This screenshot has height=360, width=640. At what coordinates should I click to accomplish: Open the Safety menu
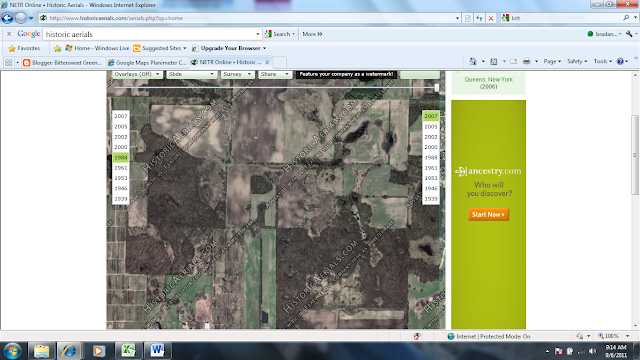(x=577, y=61)
